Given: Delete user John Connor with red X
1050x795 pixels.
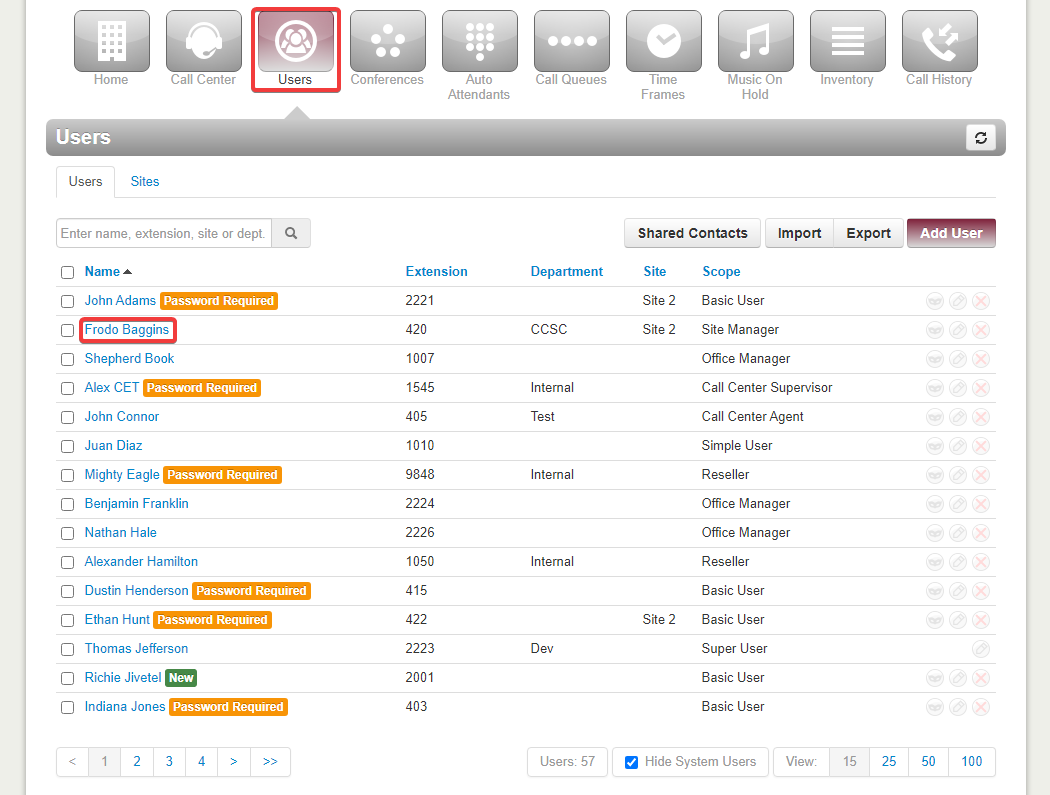Looking at the screenshot, I should coord(981,417).
